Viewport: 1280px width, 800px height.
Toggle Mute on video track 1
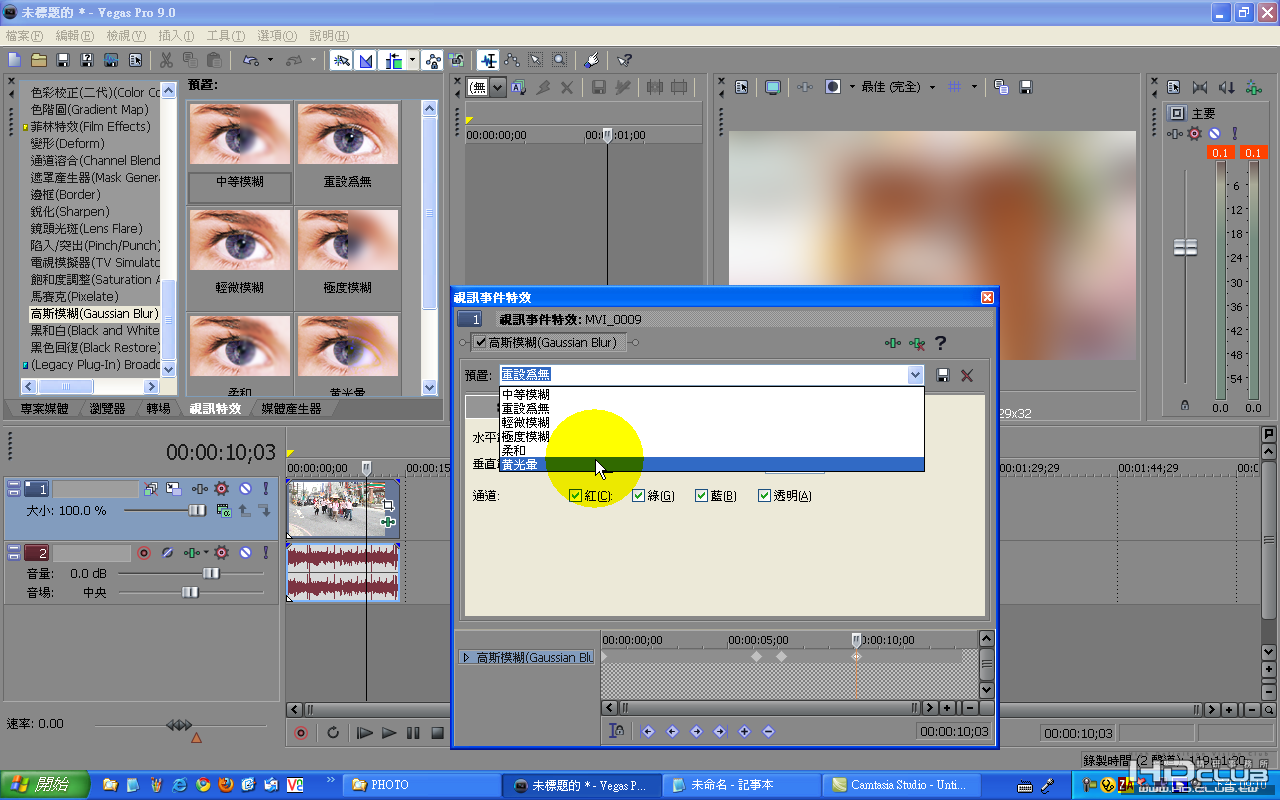(245, 489)
